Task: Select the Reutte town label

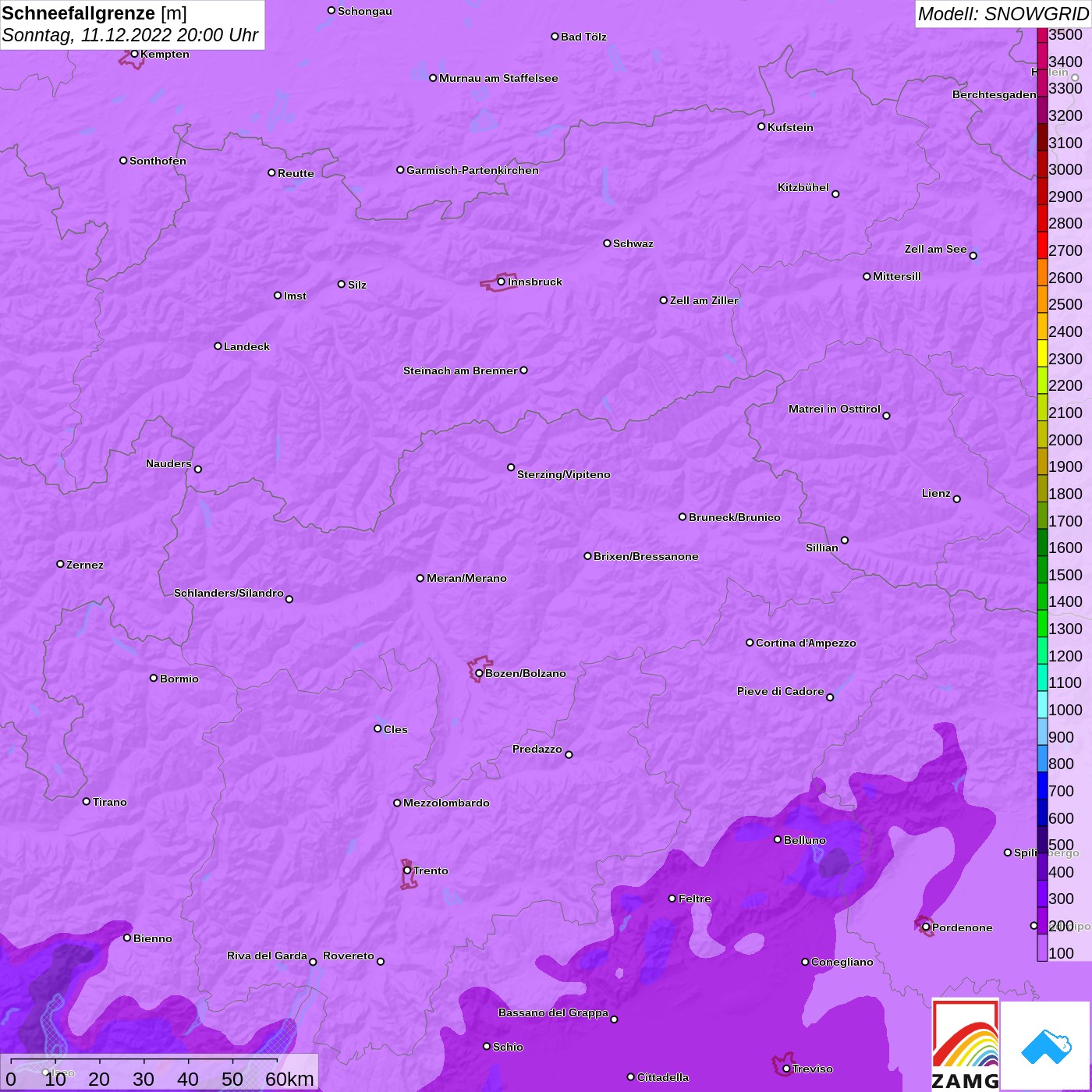Action: click(296, 173)
